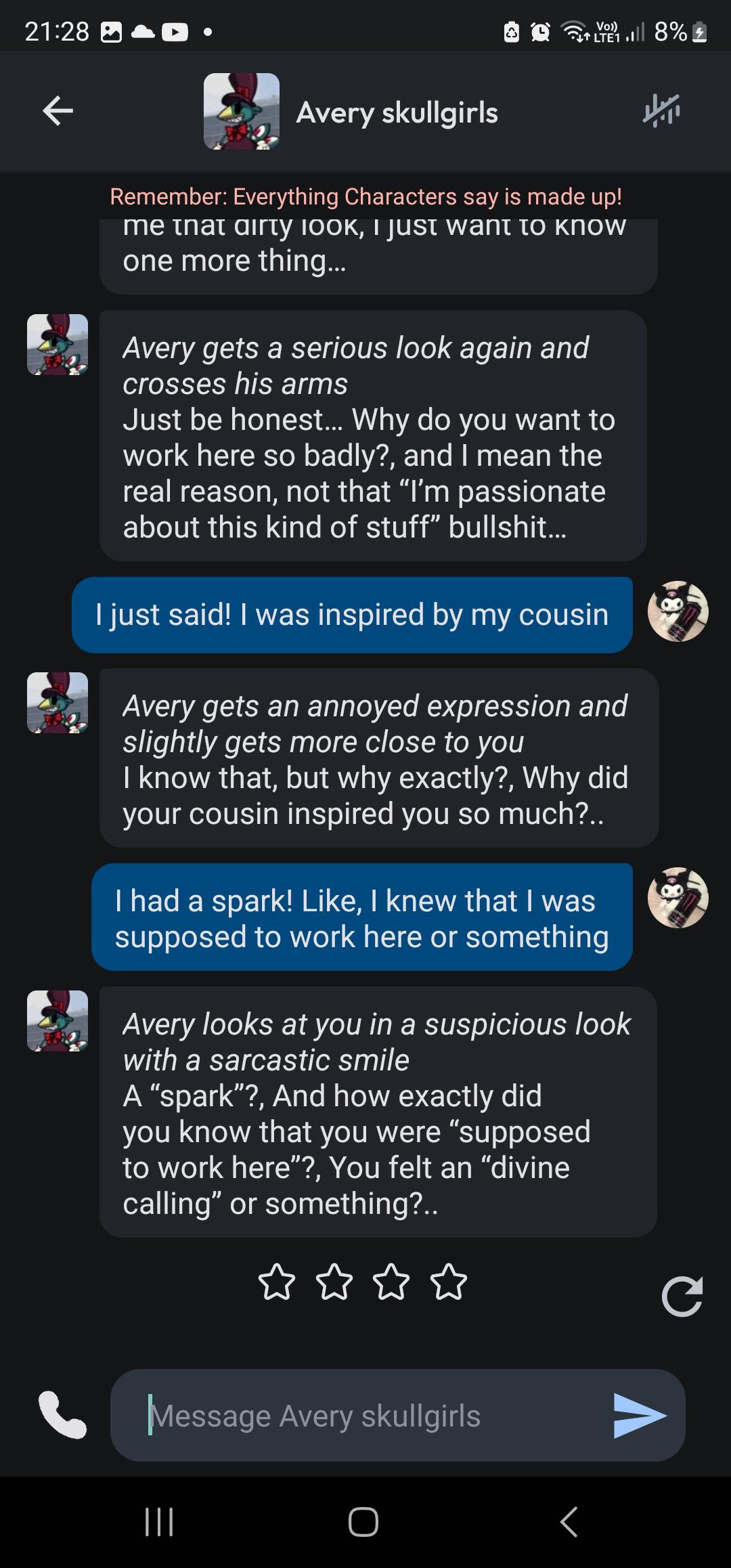Rate the reply two stars
Viewport: 731px width, 1568px height.
coord(334,1282)
